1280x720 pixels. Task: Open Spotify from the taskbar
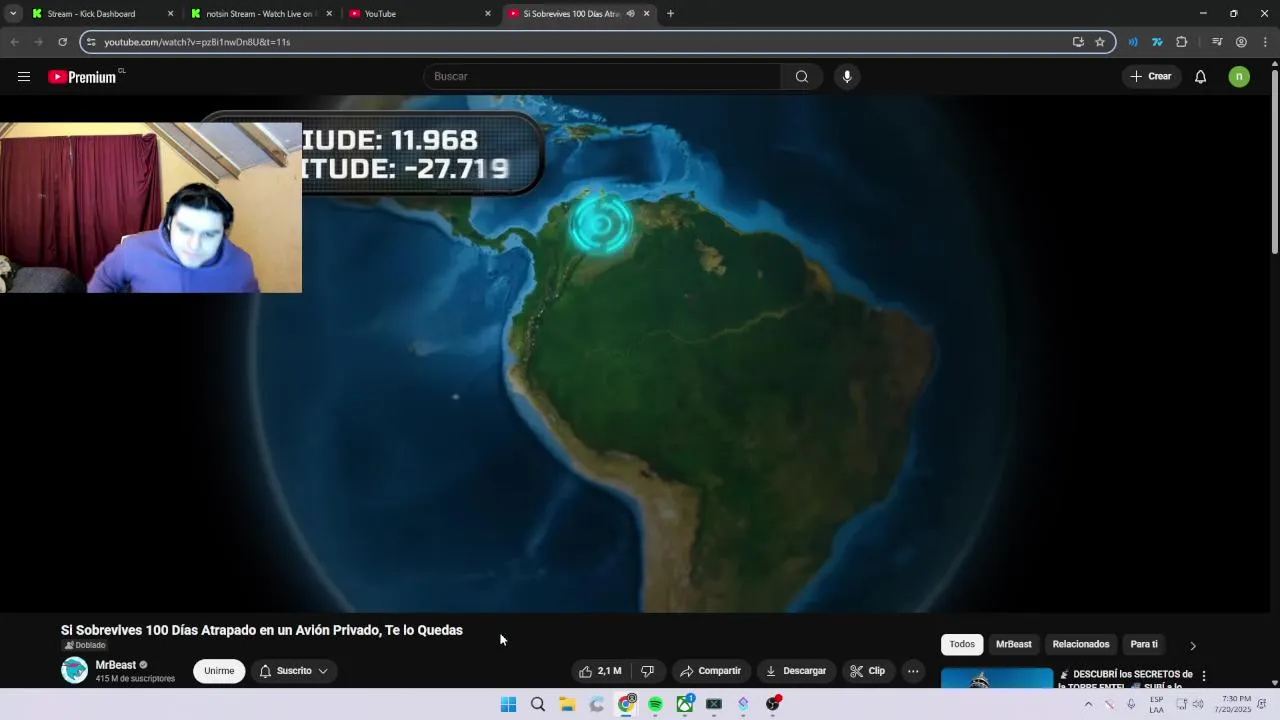pos(655,704)
